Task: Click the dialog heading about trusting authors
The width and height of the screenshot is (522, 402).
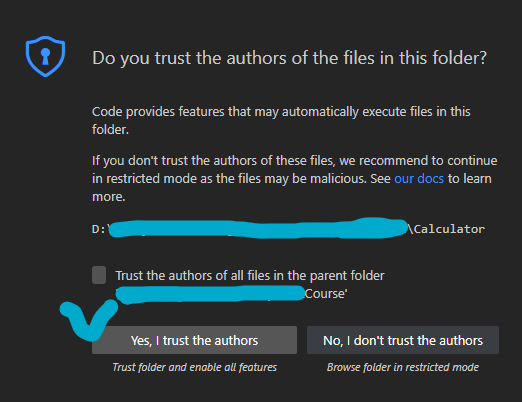Action: click(289, 58)
